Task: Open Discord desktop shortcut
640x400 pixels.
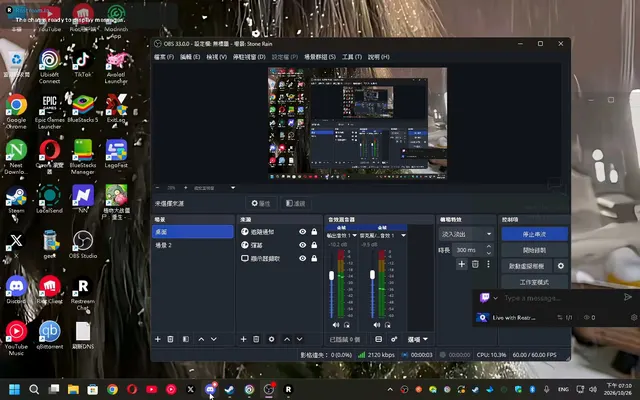Action: [16, 290]
